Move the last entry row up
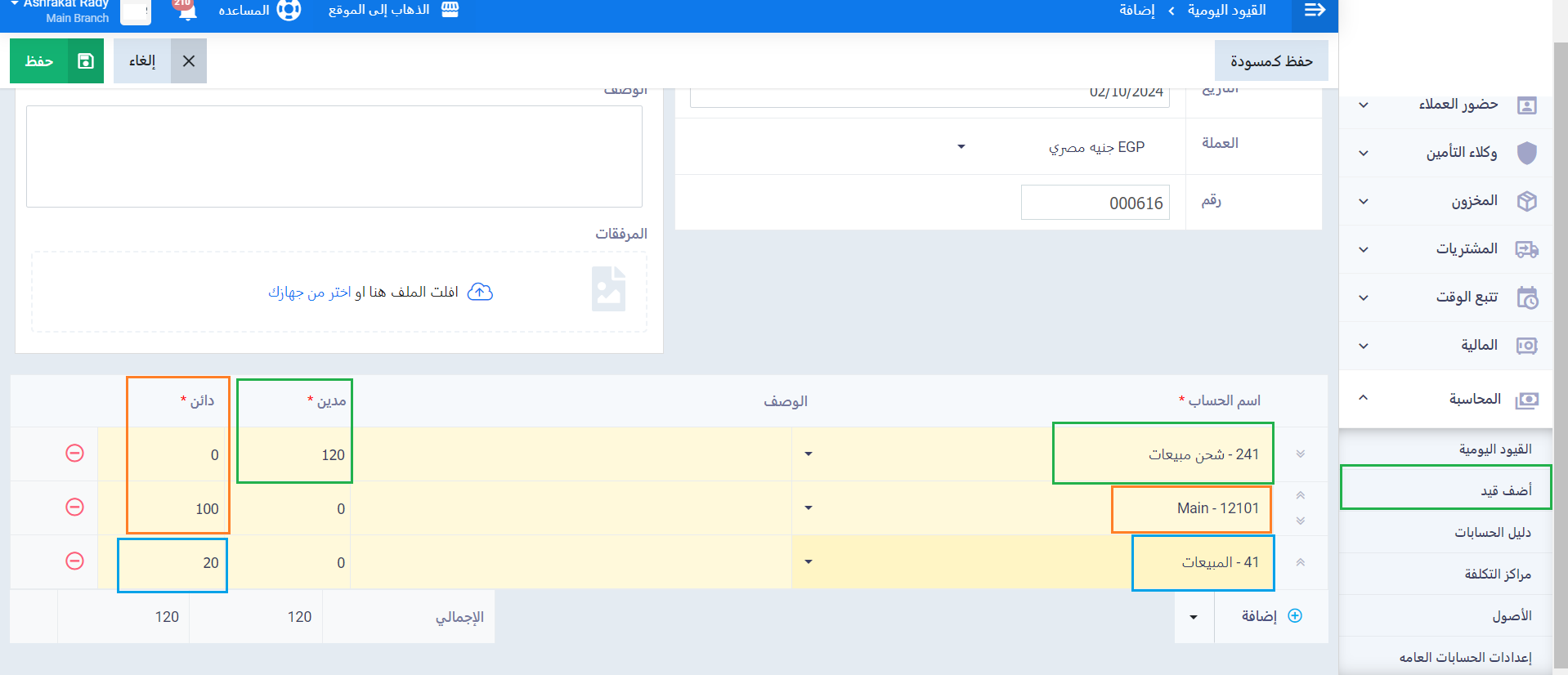Viewport: 1568px width, 675px height. point(1300,562)
